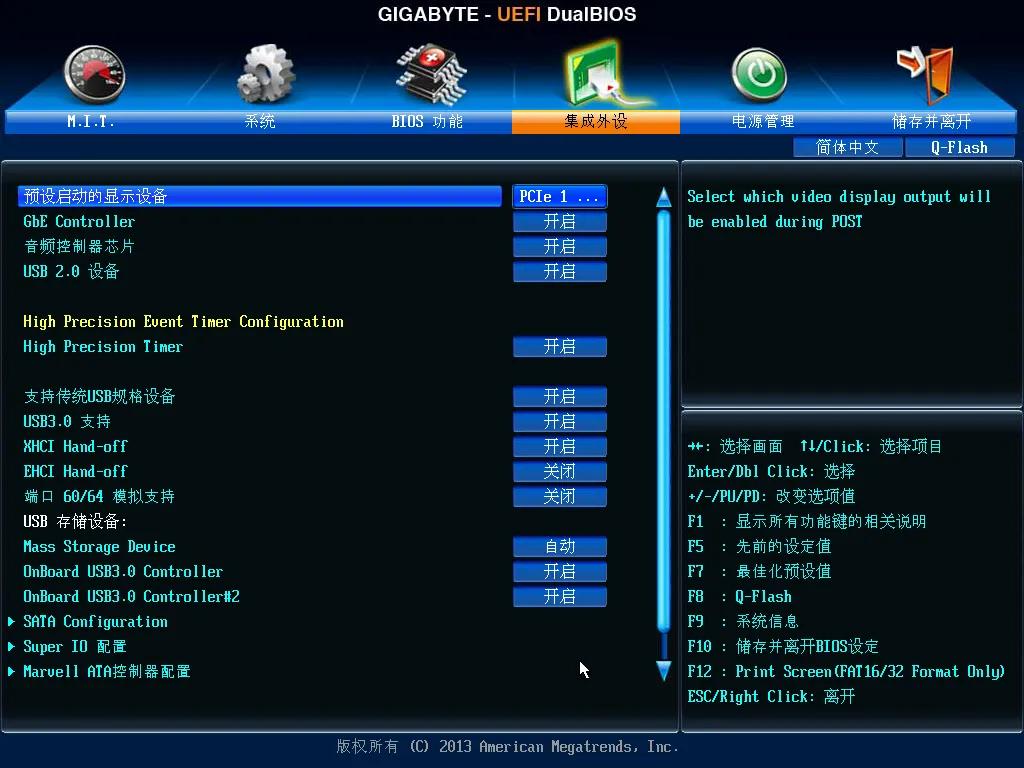Click the System gears icon
This screenshot has width=1024, height=768.
coord(266,73)
